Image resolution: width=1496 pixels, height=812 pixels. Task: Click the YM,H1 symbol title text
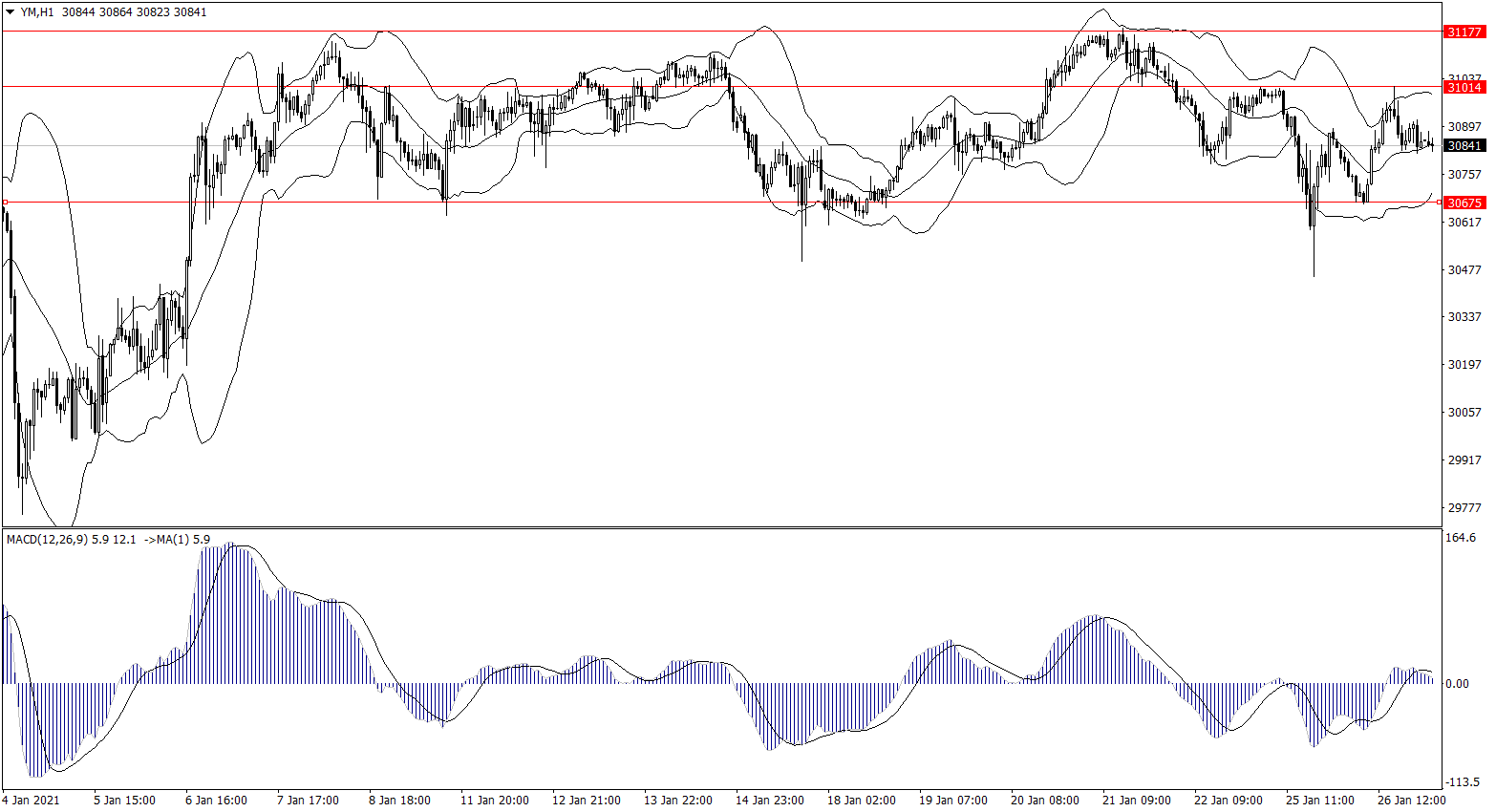(38, 12)
